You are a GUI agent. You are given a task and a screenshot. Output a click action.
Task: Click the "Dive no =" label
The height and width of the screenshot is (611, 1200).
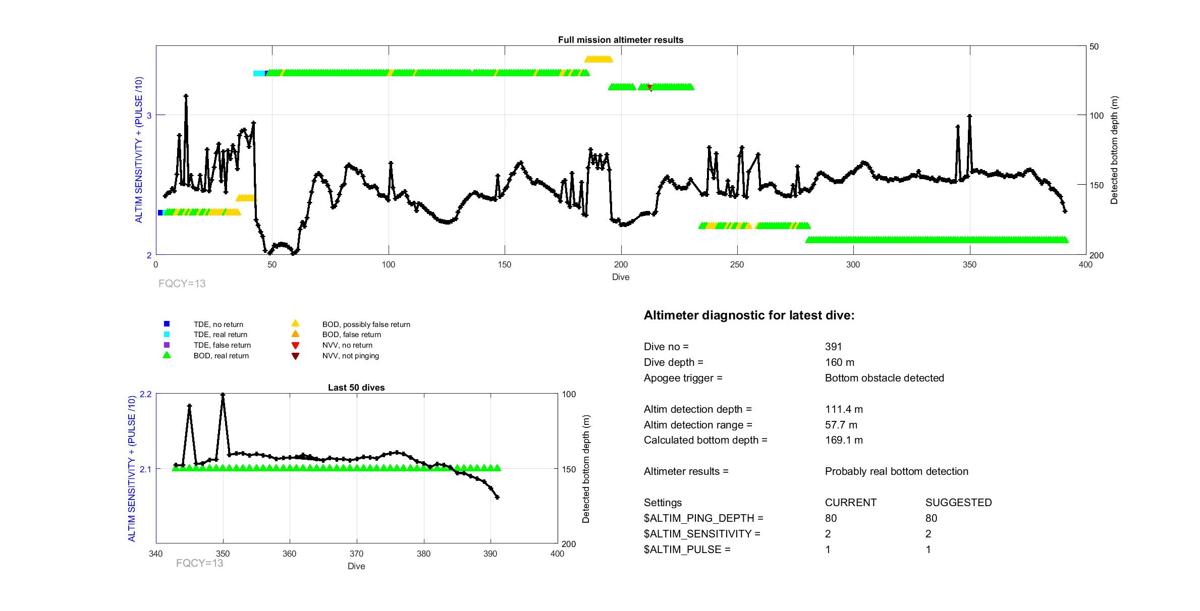(x=667, y=346)
